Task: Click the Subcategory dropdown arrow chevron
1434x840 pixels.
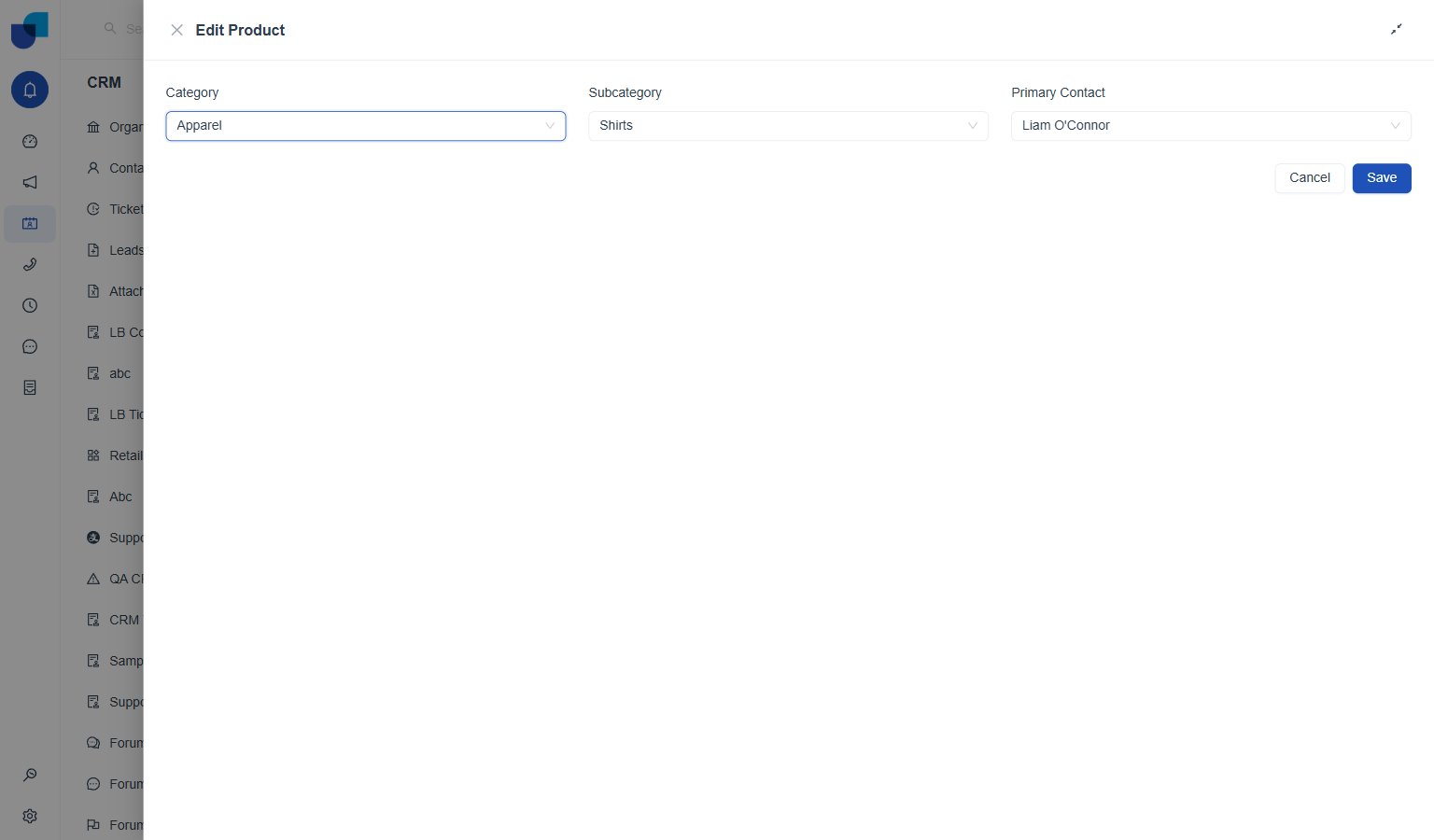Action: click(972, 126)
